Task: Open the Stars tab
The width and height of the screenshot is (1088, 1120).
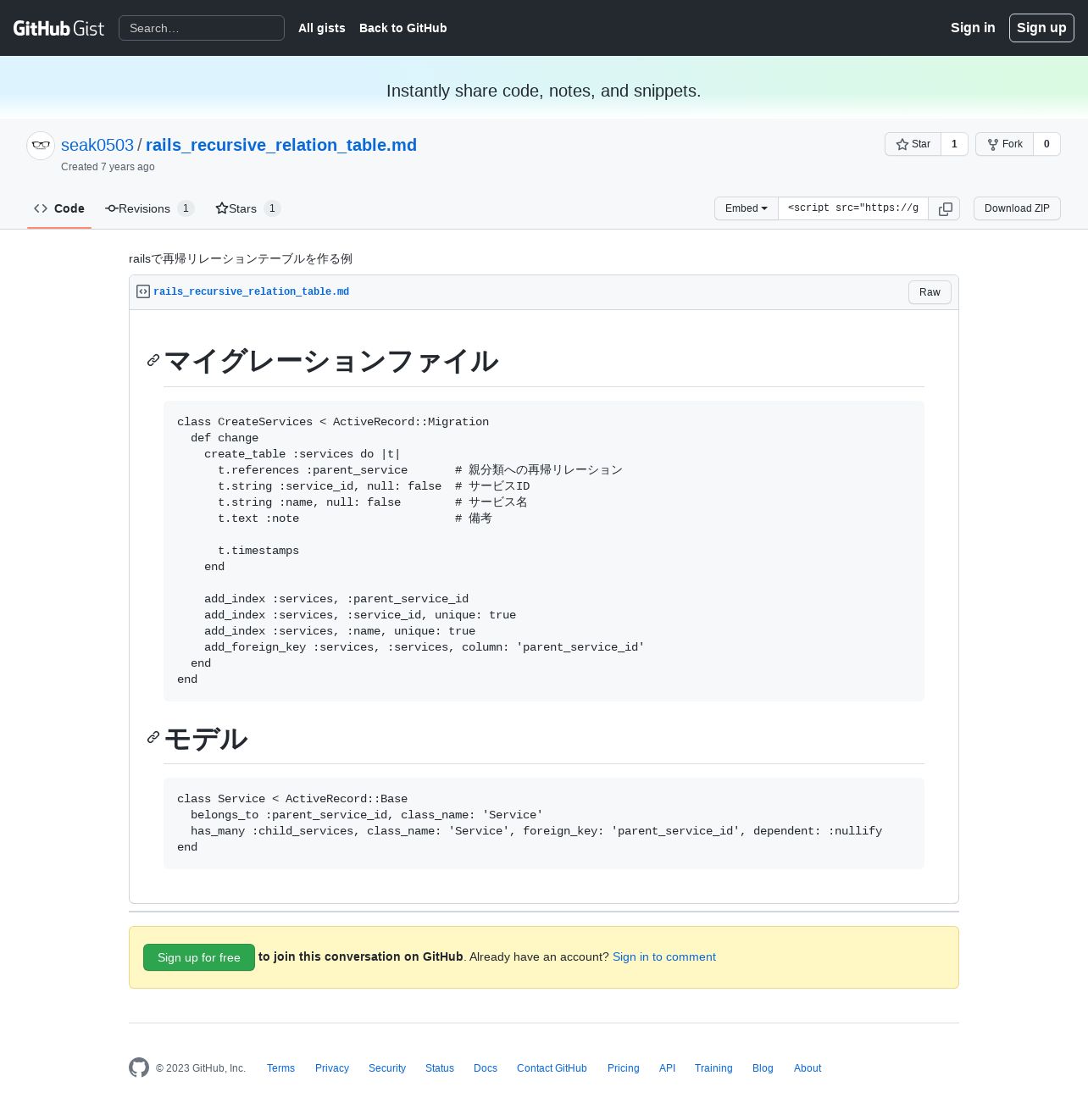Action: [x=248, y=208]
